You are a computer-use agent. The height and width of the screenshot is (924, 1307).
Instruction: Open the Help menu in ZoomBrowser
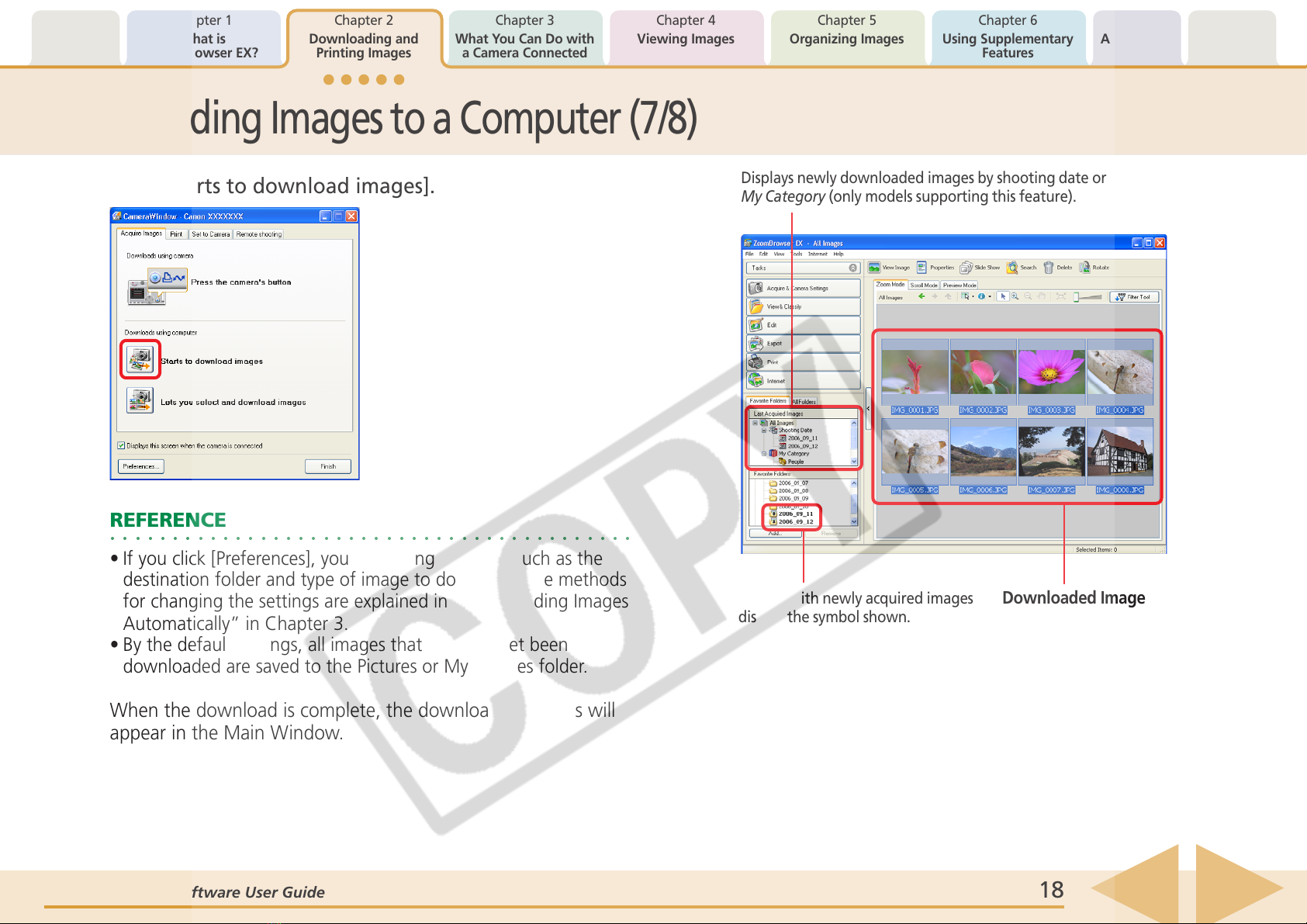(x=838, y=254)
